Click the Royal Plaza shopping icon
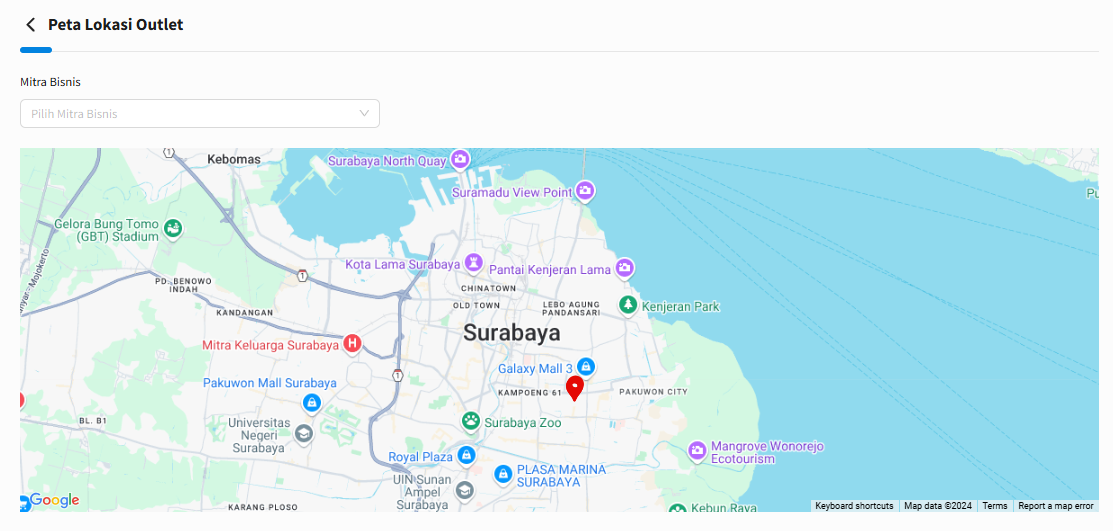This screenshot has height=531, width=1113. (466, 454)
